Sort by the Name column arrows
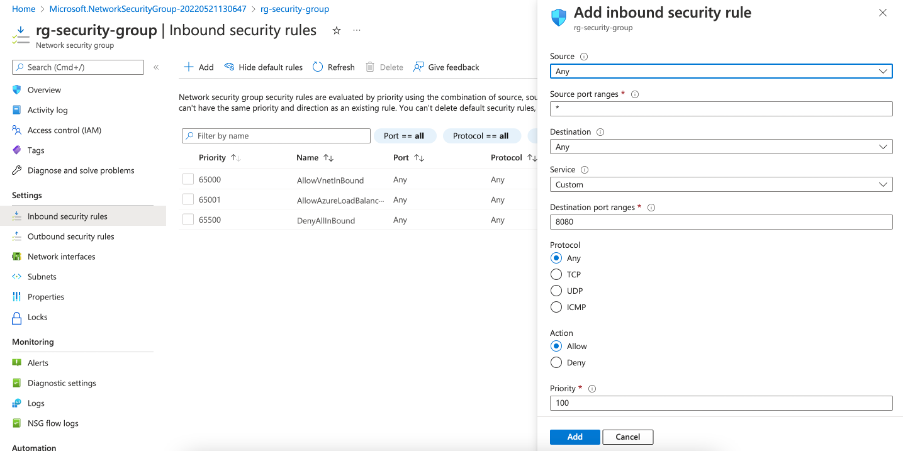The image size is (904, 452). tap(329, 158)
